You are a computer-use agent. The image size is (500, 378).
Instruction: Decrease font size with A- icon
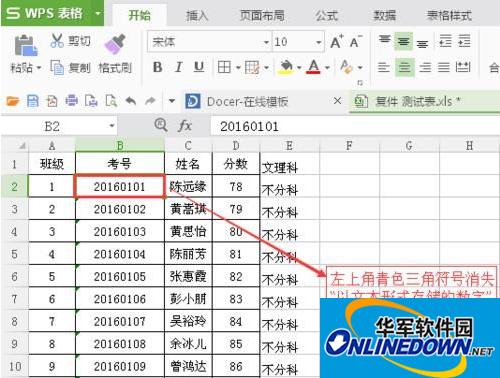pyautogui.click(x=356, y=41)
